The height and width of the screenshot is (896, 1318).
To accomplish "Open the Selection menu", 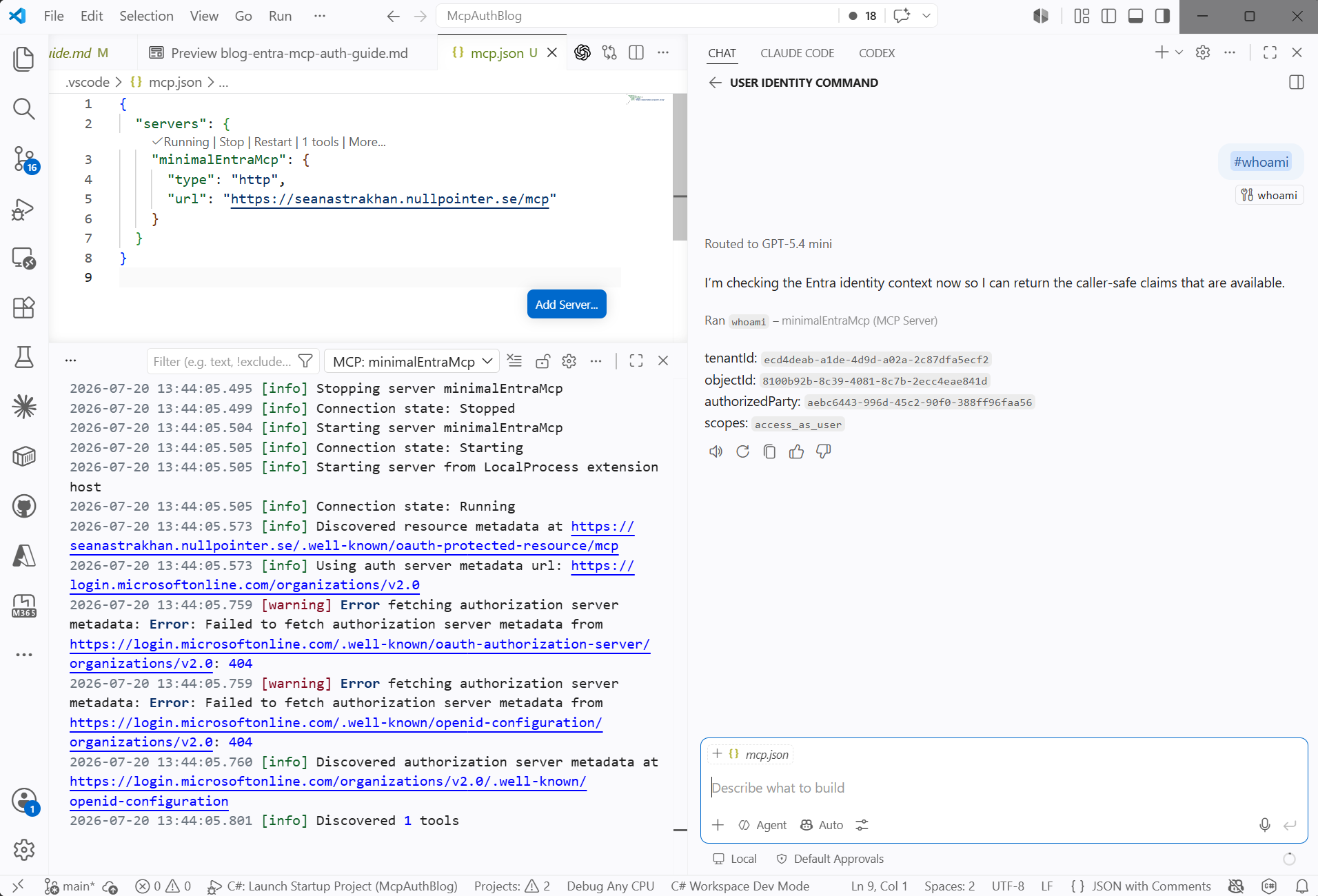I will 146,16.
